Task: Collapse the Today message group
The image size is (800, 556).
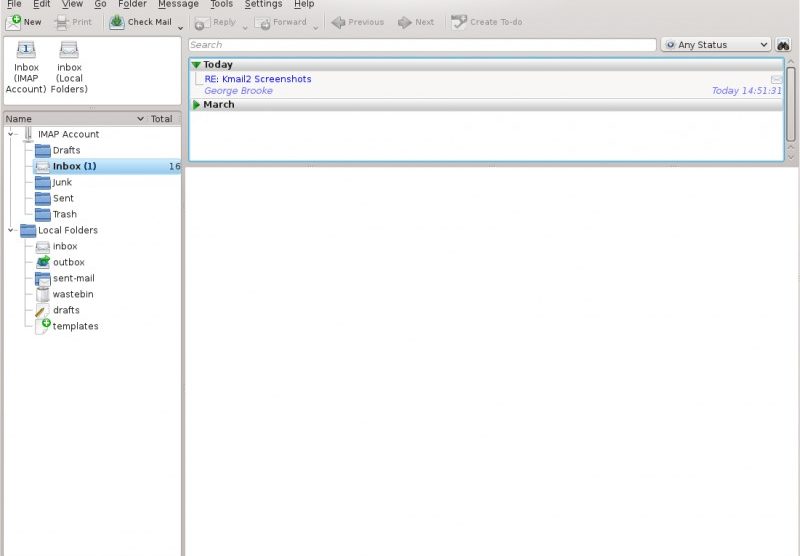Action: (196, 65)
